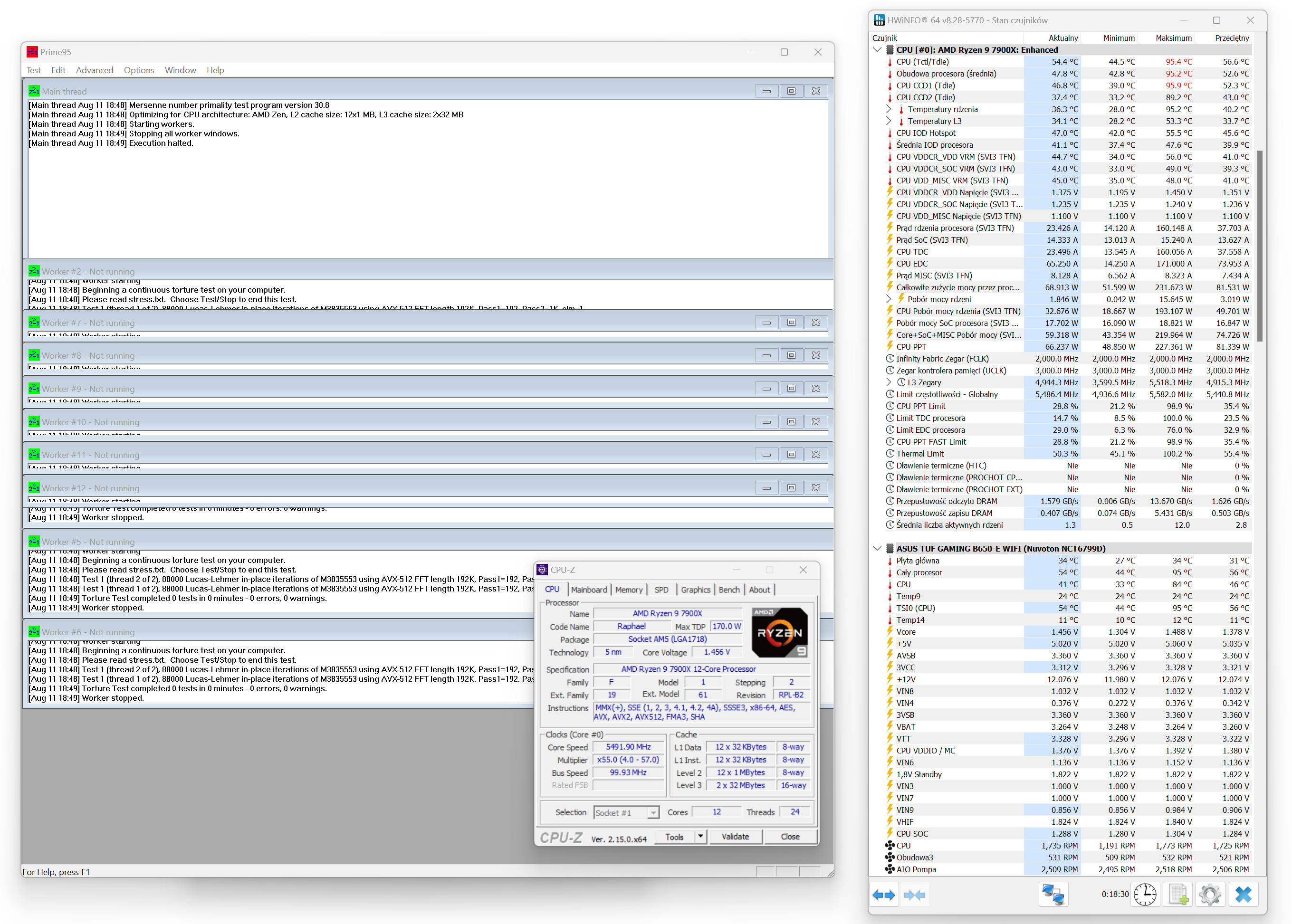Image resolution: width=1292 pixels, height=924 pixels.
Task: Click the blue X close-sensors icon
Action: pos(1243,895)
